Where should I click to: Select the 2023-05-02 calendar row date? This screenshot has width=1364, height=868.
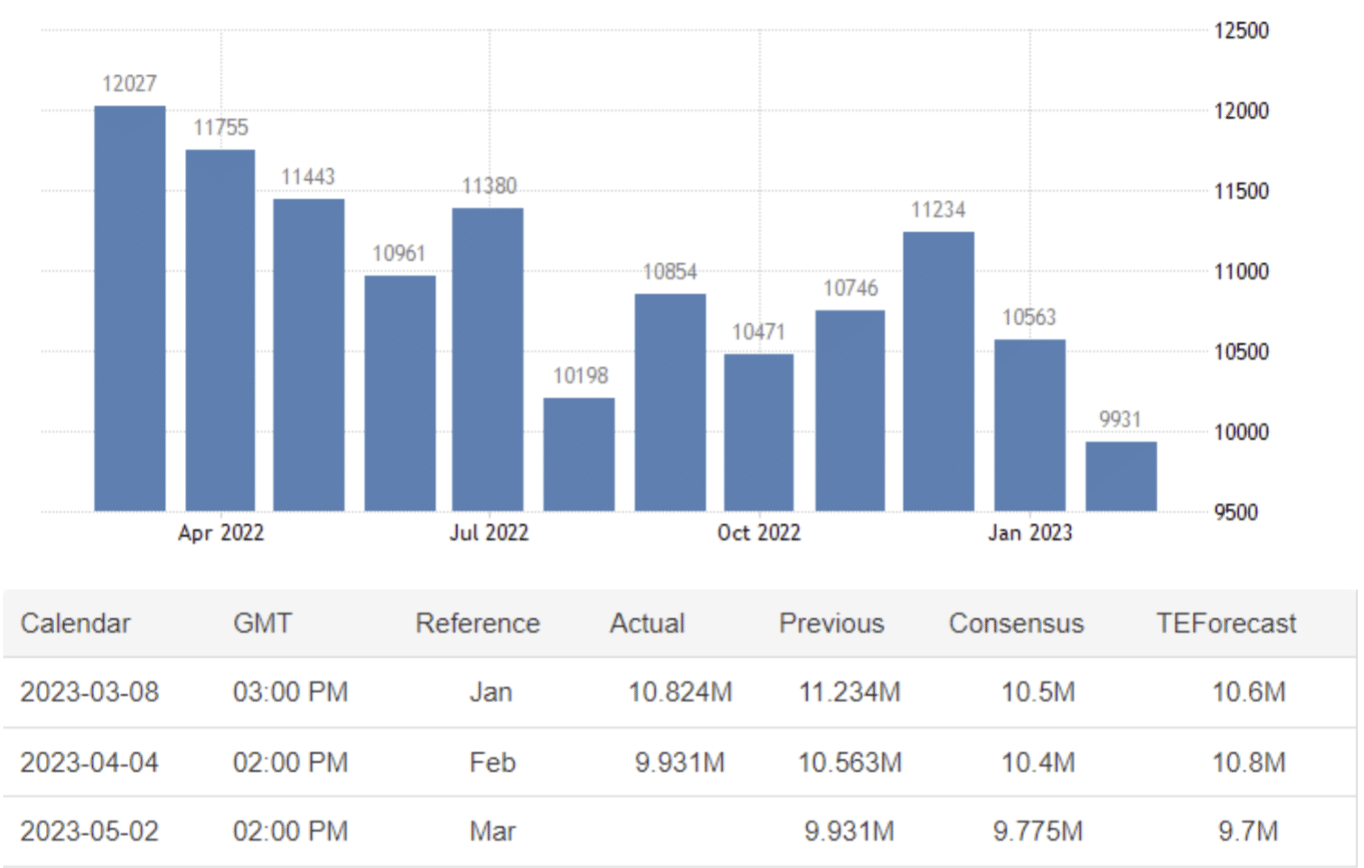coord(89,831)
